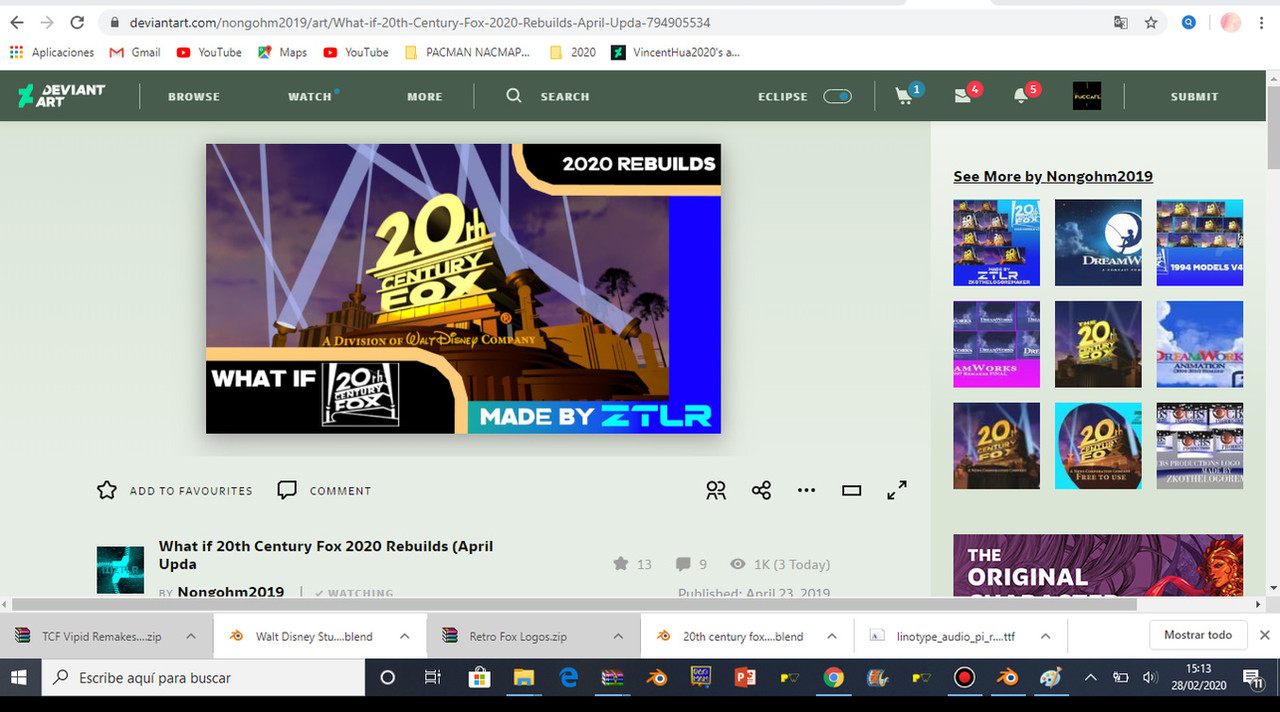The height and width of the screenshot is (712, 1280).
Task: Open Task View on the taskbar
Action: point(432,678)
